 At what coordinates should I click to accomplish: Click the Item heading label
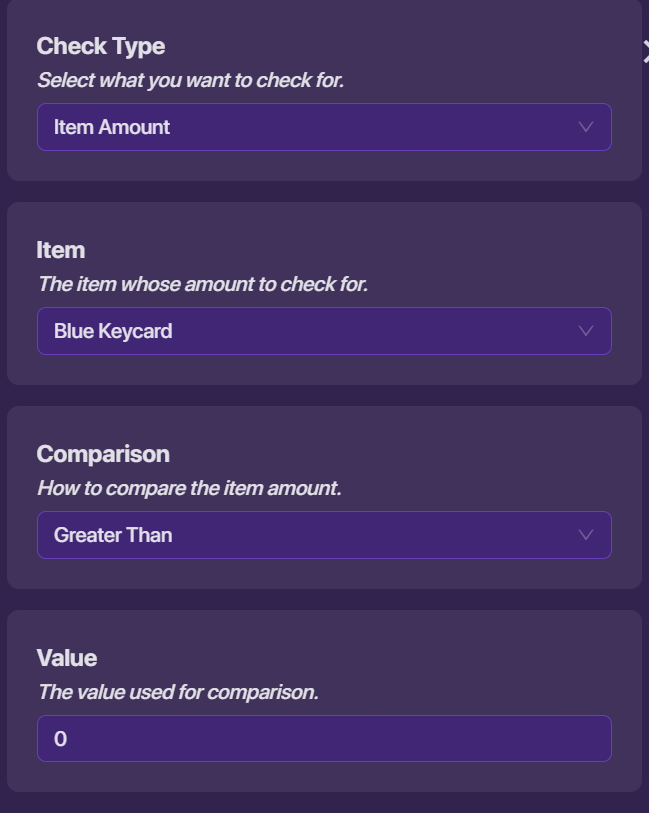coord(61,250)
